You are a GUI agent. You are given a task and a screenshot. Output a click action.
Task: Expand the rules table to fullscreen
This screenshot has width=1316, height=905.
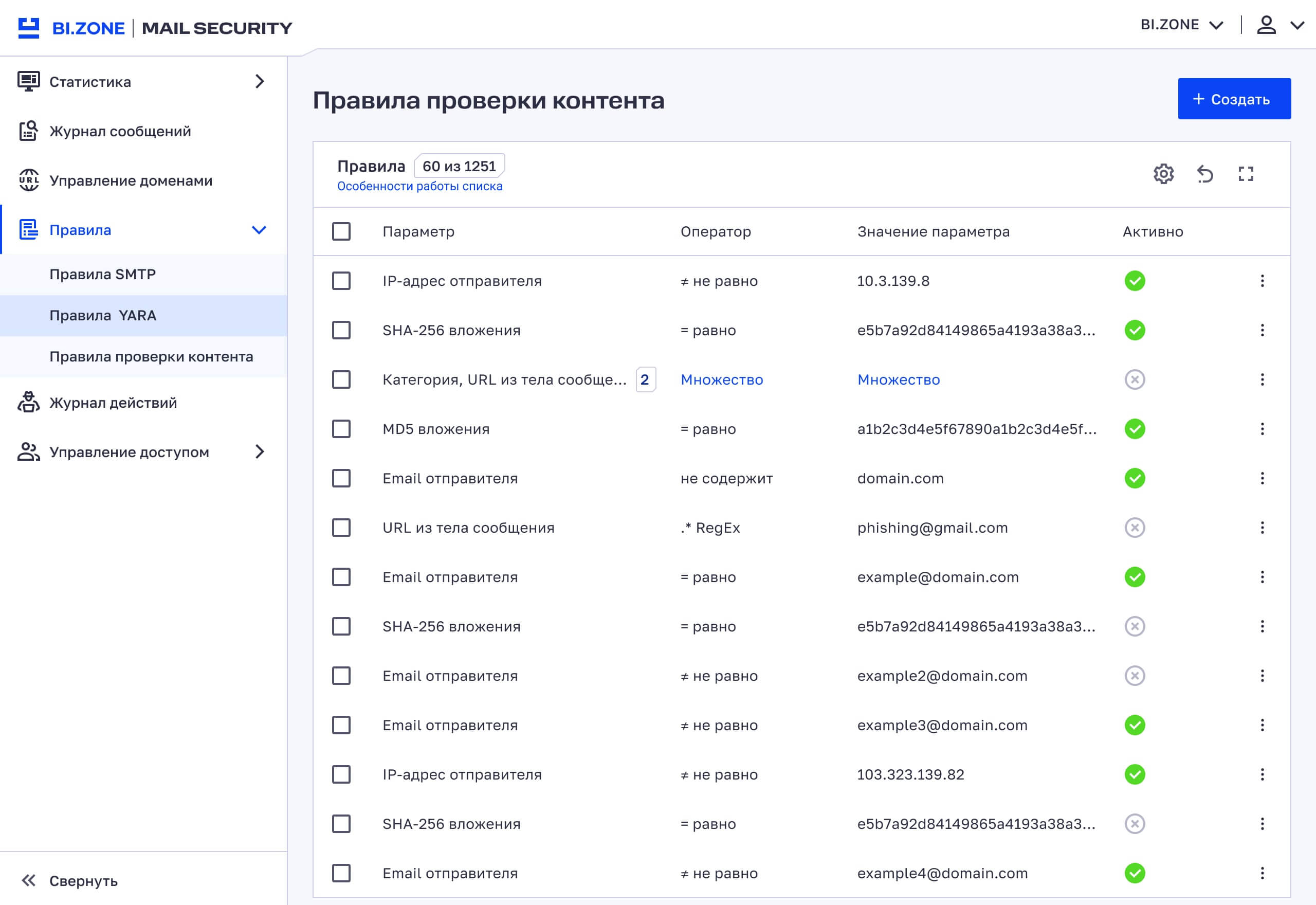pyautogui.click(x=1246, y=174)
